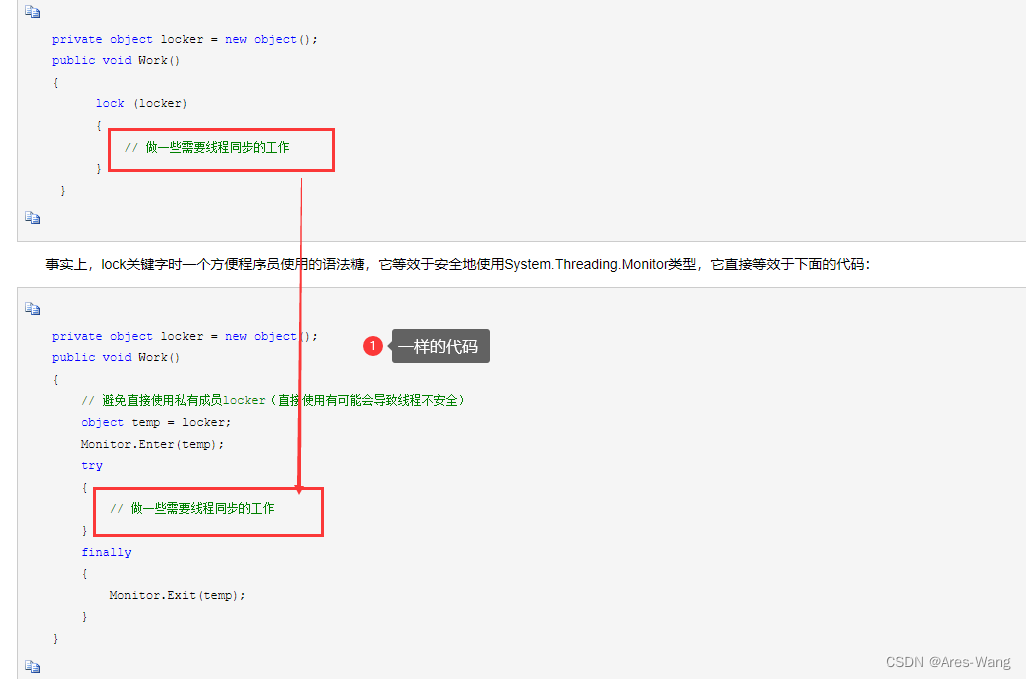
Task: Click the gray 一样的代码 annotation label
Action: click(x=440, y=345)
